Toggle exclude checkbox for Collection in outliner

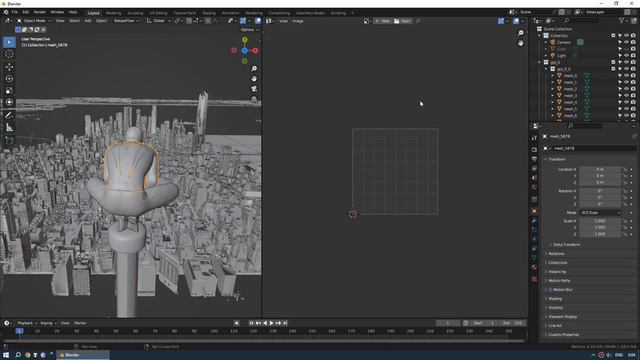[x=613, y=36]
